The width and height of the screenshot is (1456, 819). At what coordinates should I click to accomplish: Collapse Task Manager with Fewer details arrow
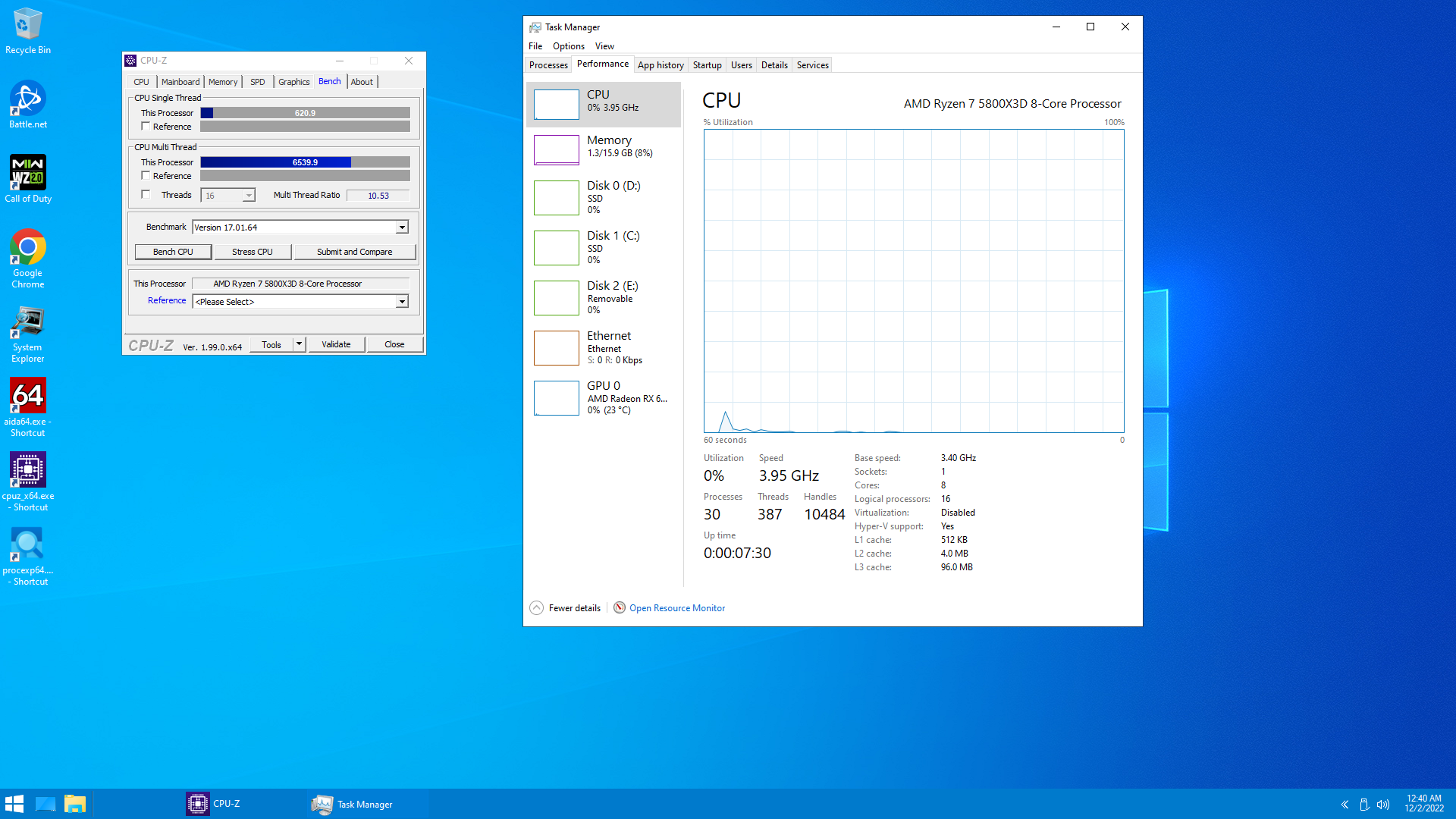[x=537, y=607]
